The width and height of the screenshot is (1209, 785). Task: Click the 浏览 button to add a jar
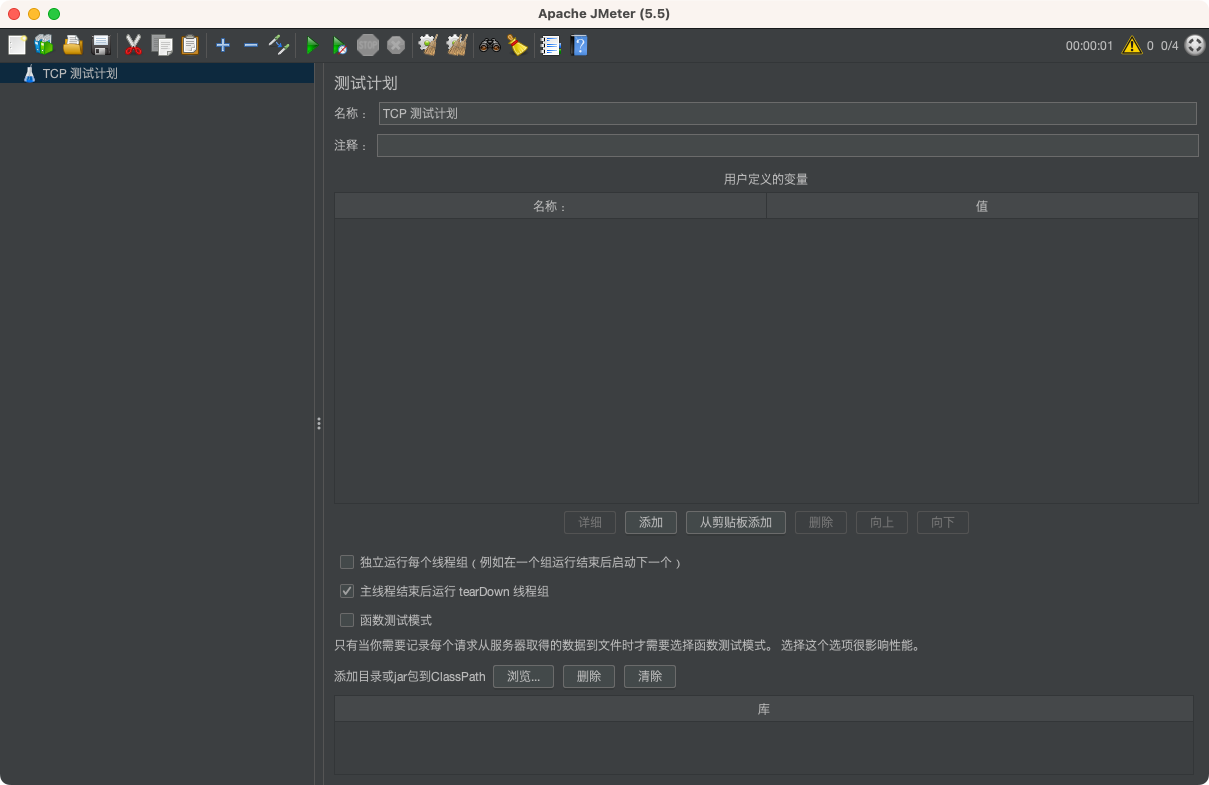[523, 676]
